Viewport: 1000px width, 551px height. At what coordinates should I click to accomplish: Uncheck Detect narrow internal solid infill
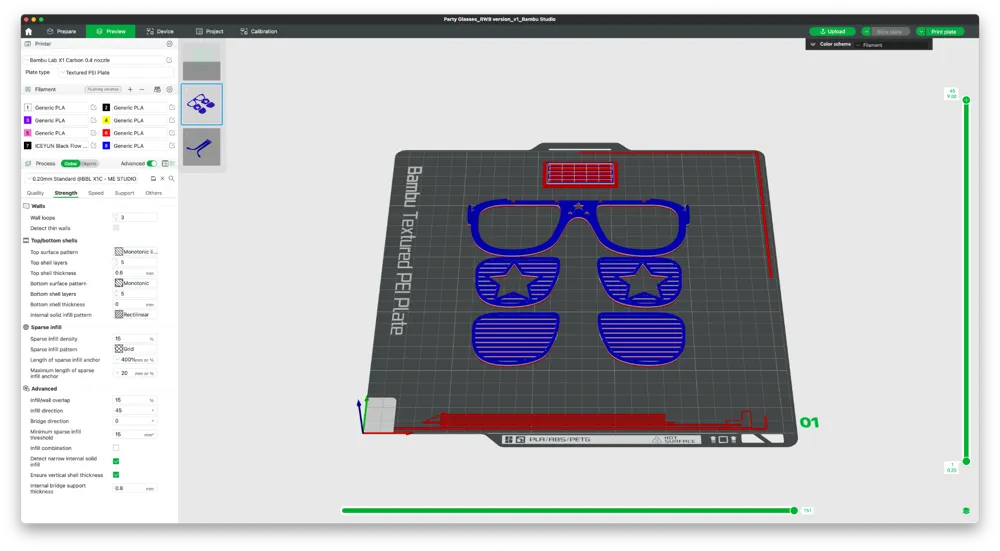(x=116, y=460)
